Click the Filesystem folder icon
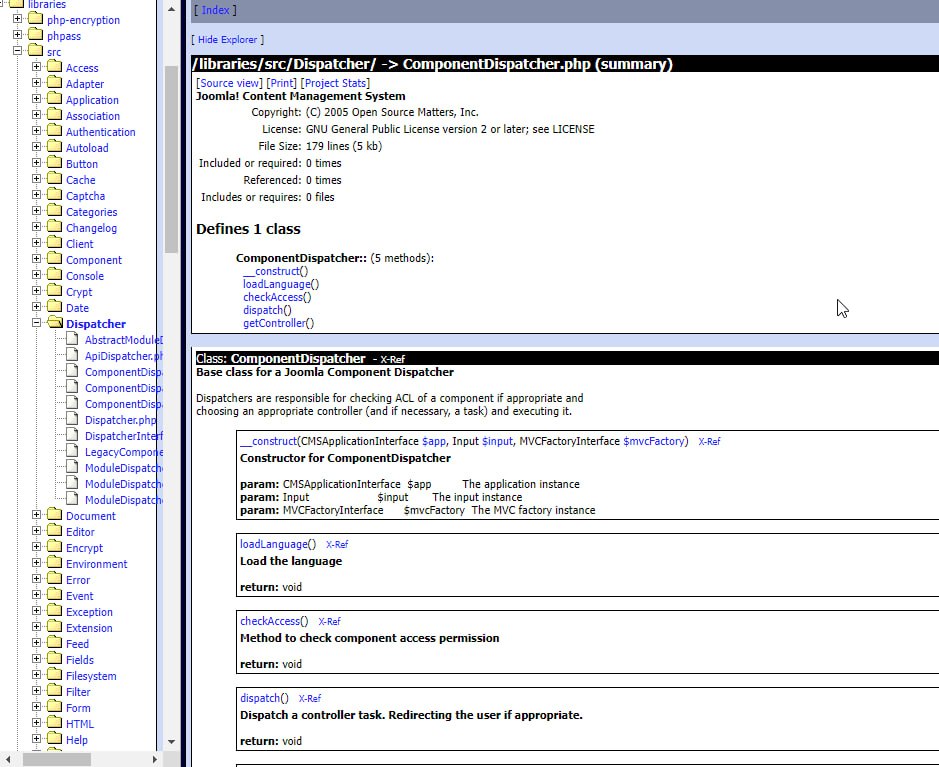939x767 pixels. coord(54,675)
